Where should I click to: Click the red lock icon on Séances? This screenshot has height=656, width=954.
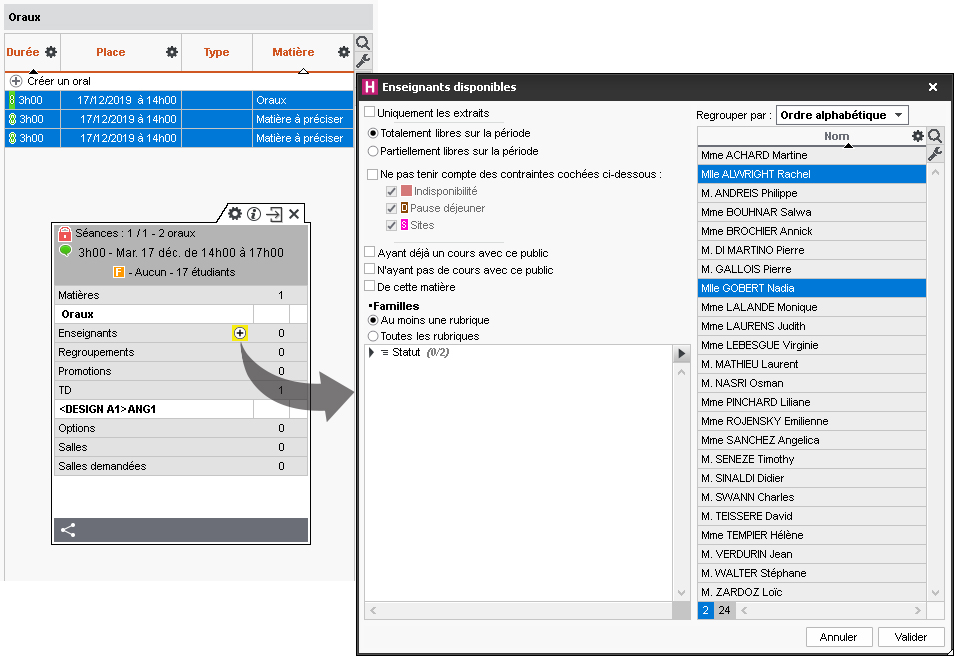pos(64,234)
